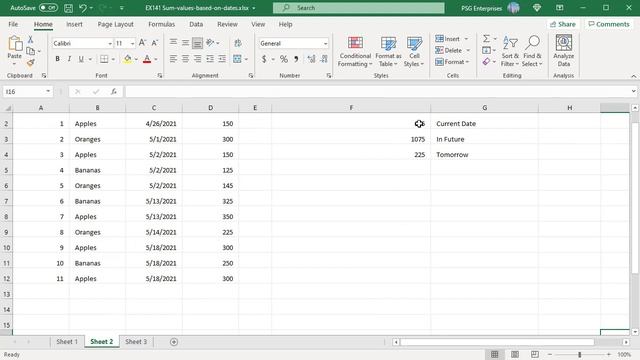The width and height of the screenshot is (640, 360).
Task: Click the Cut scissors icon
Action: click(30, 40)
